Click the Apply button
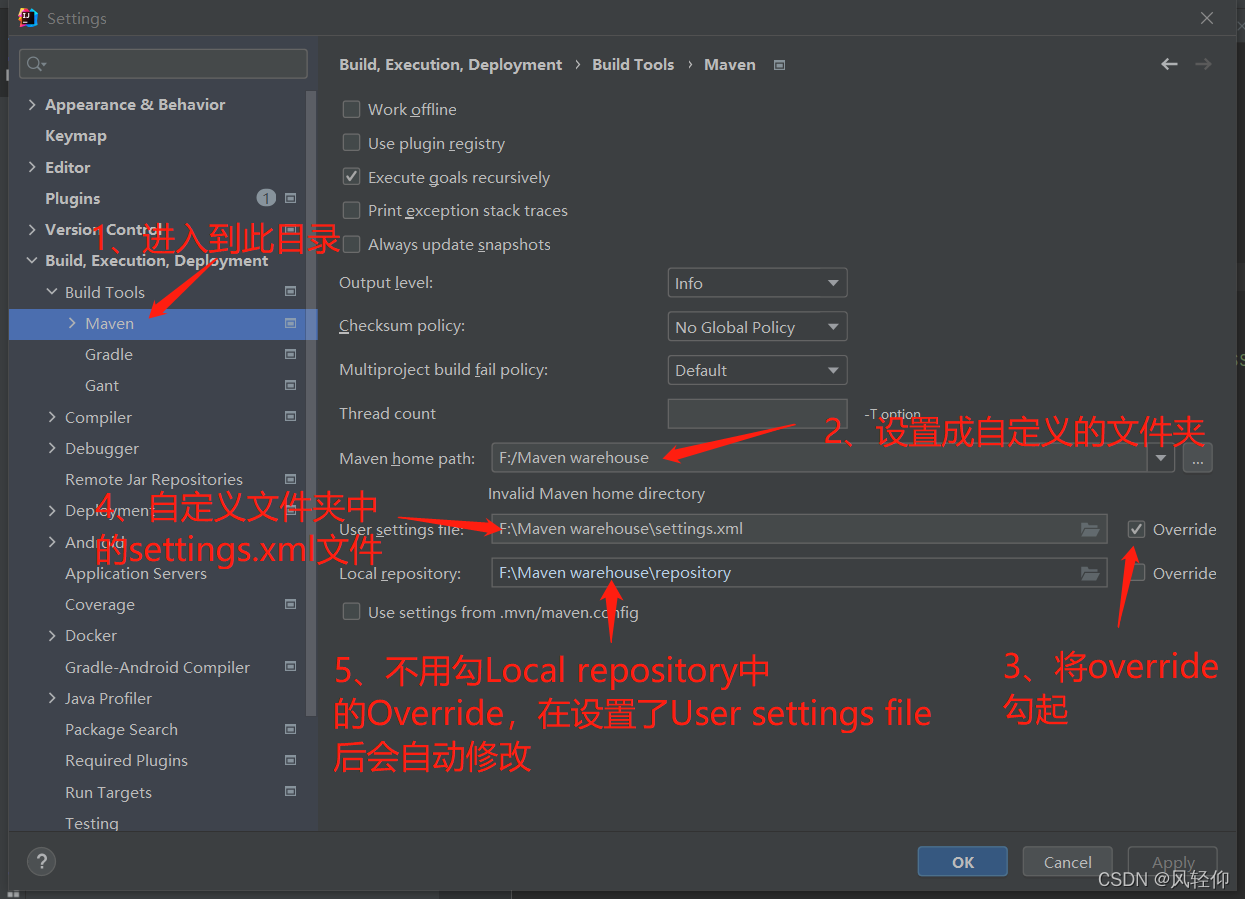The width and height of the screenshot is (1245, 899). tap(1172, 862)
